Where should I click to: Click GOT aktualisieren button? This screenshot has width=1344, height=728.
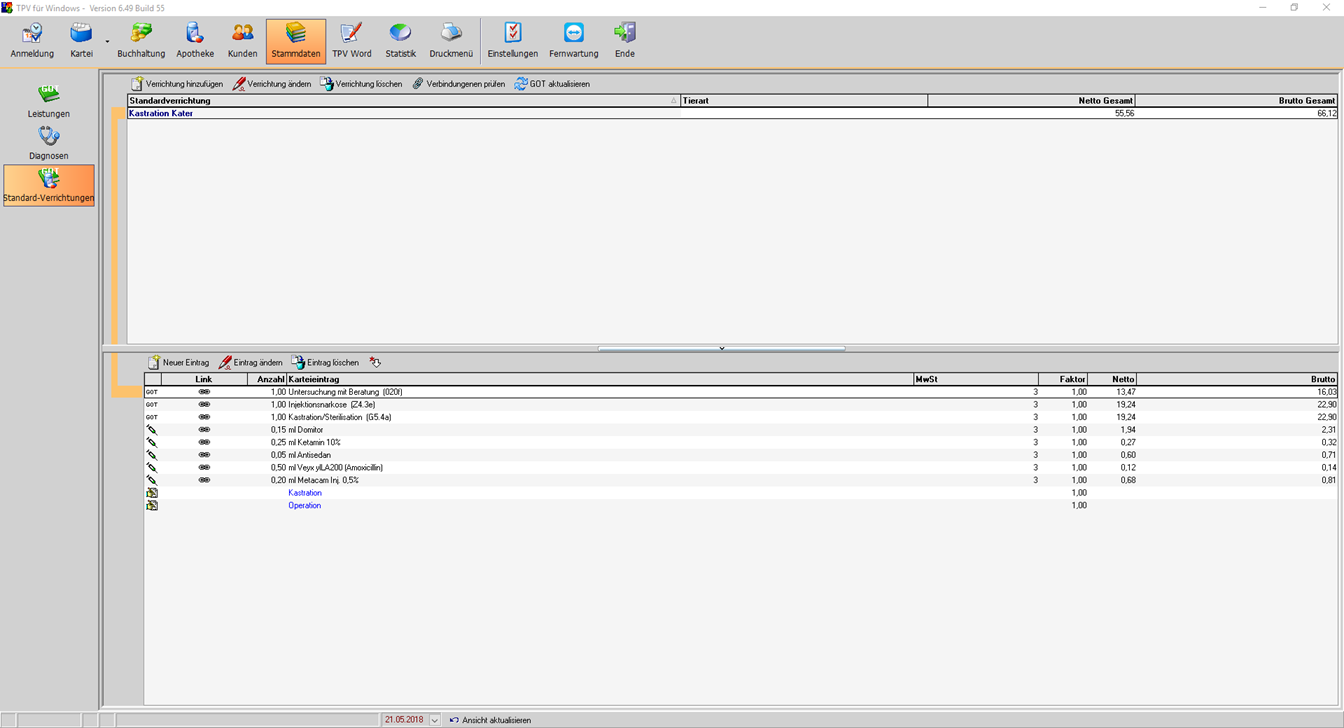pyautogui.click(x=552, y=84)
